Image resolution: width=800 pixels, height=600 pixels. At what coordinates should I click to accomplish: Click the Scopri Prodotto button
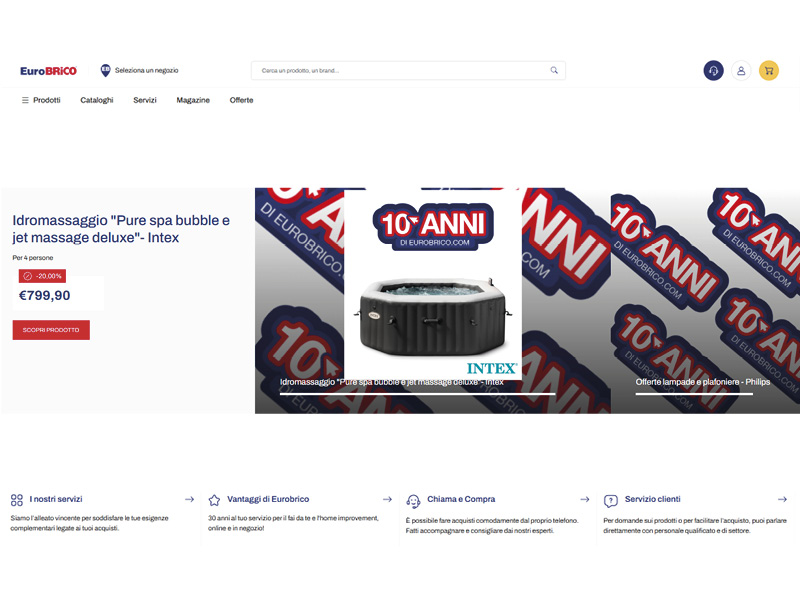tap(51, 330)
